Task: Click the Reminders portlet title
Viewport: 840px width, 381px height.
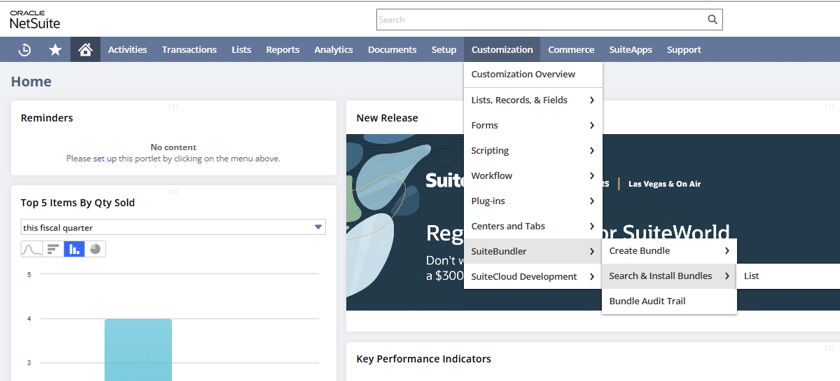Action: click(47, 118)
